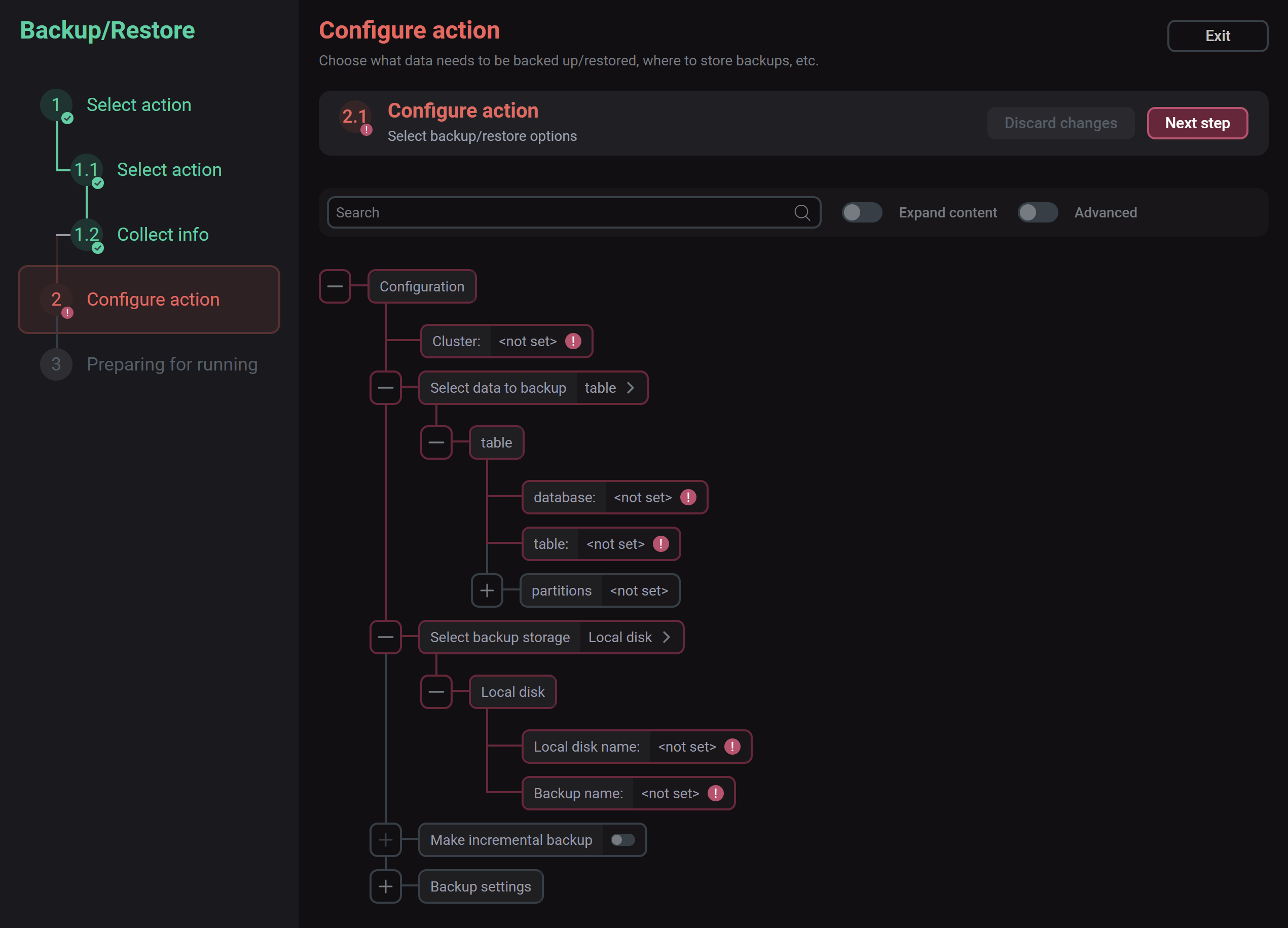Click the warning icon in table: row

click(x=660, y=544)
